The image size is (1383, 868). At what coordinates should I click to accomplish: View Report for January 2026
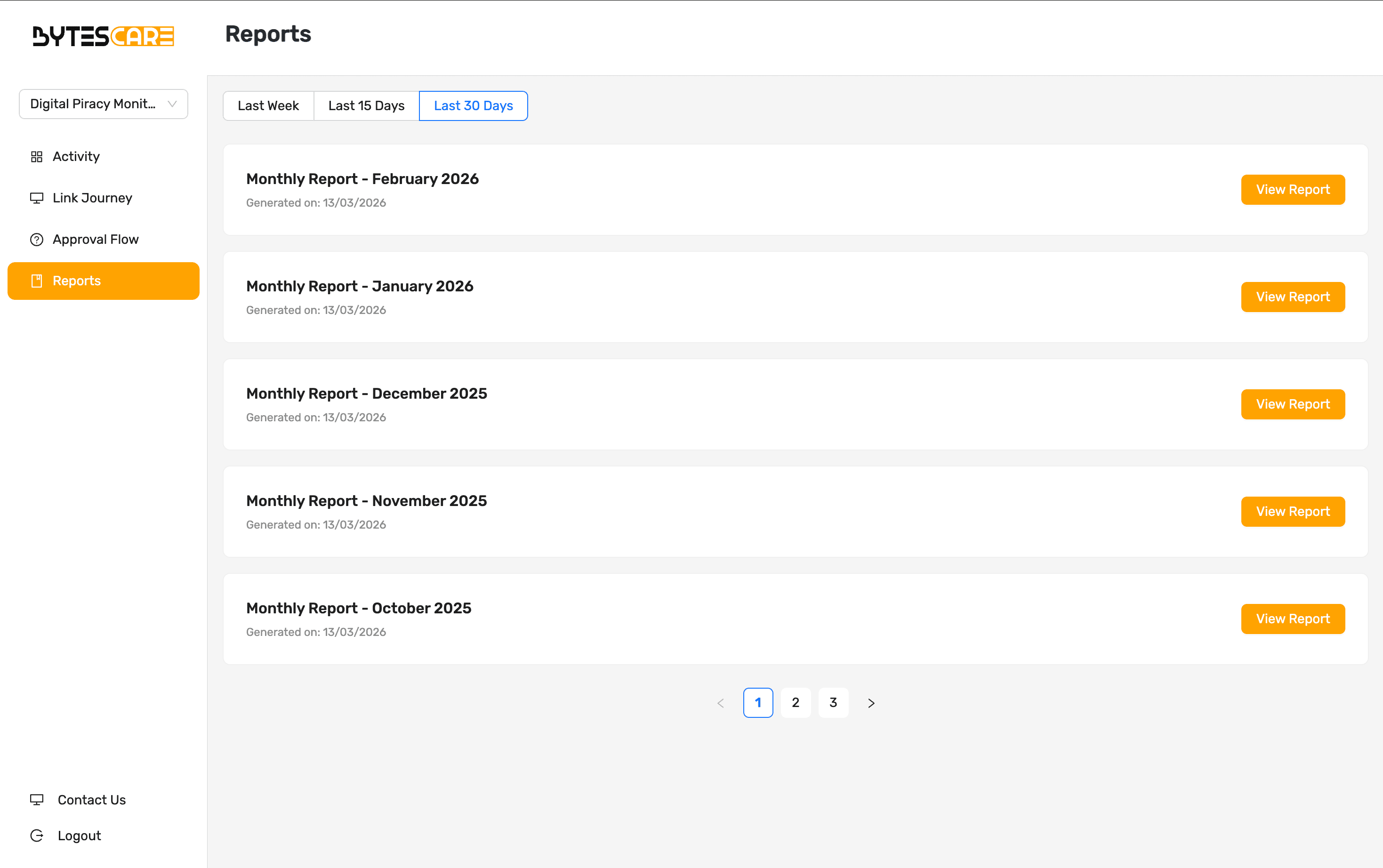1292,297
